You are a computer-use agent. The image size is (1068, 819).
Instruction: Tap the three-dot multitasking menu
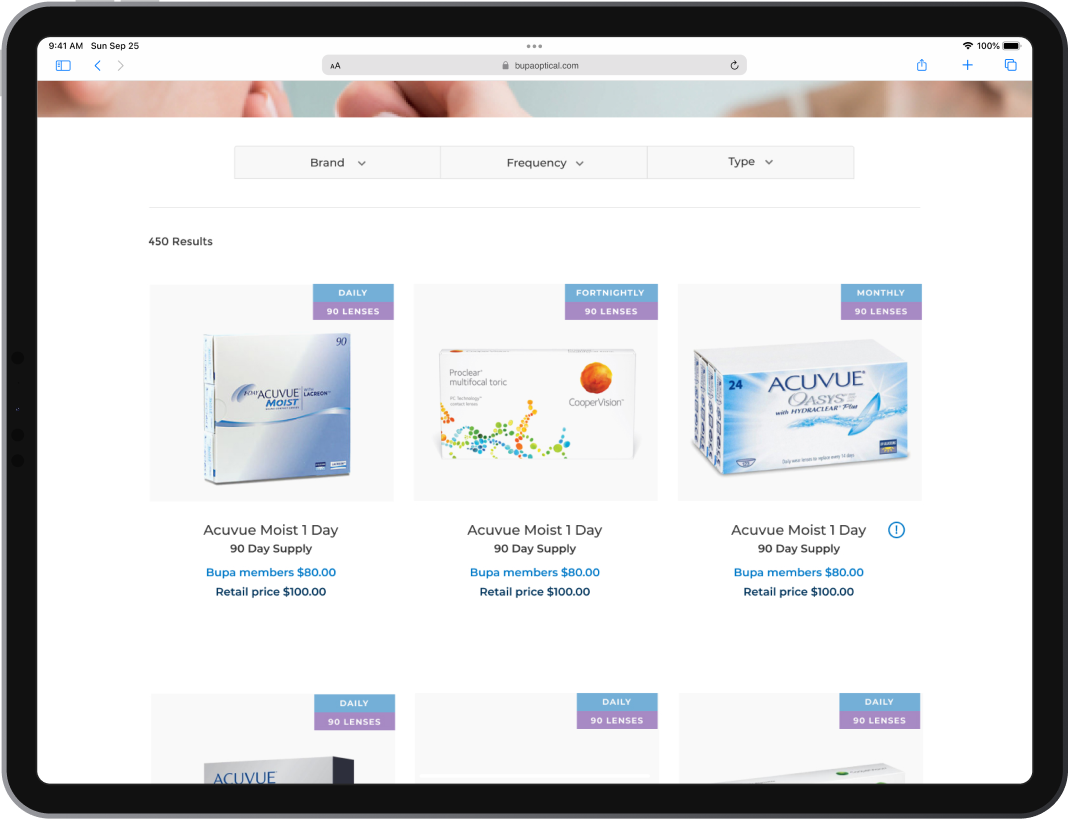coord(535,46)
